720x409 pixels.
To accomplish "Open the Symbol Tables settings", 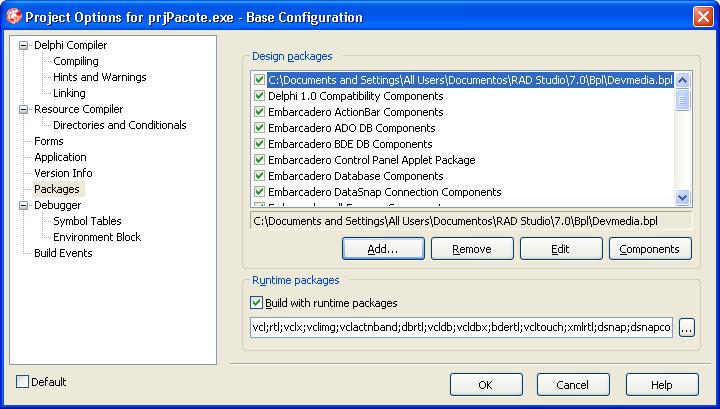I will [x=87, y=221].
